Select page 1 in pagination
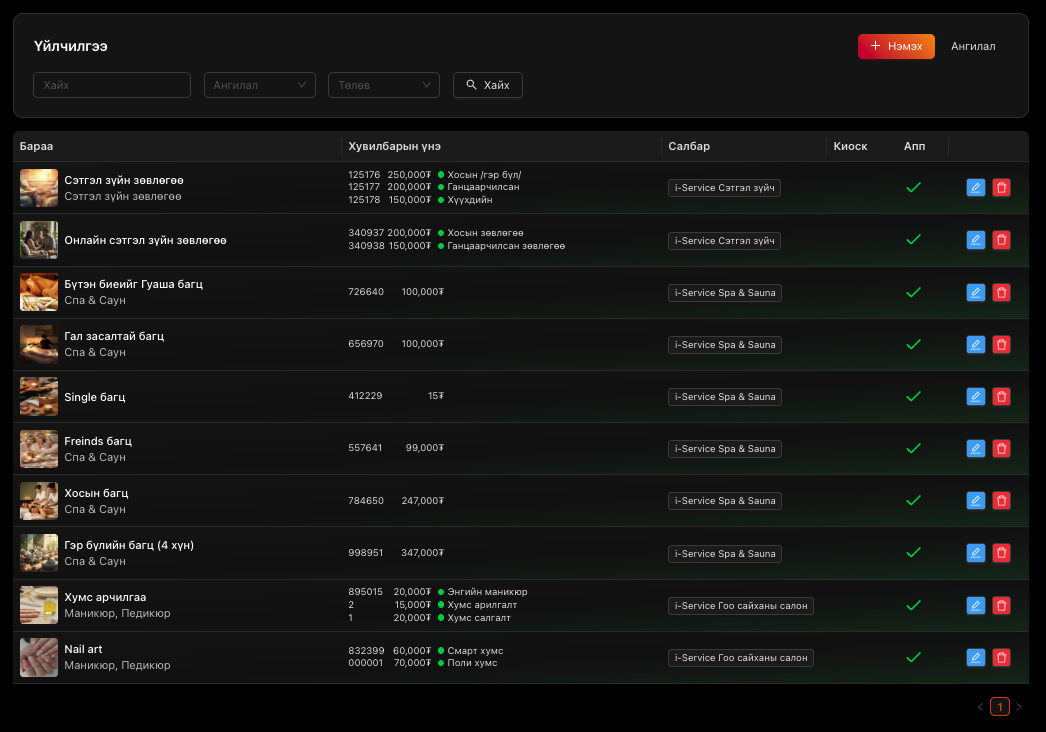Image resolution: width=1046 pixels, height=732 pixels. point(999,707)
